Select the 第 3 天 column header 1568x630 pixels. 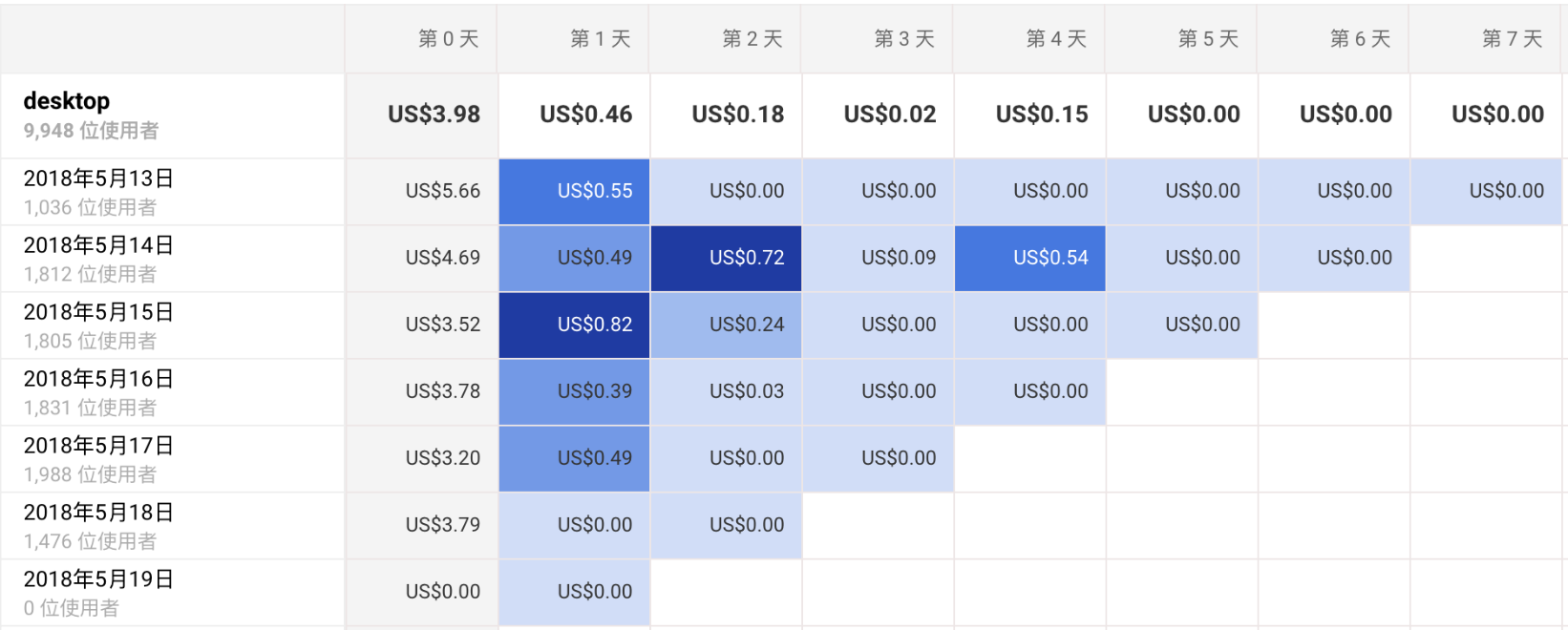point(903,38)
